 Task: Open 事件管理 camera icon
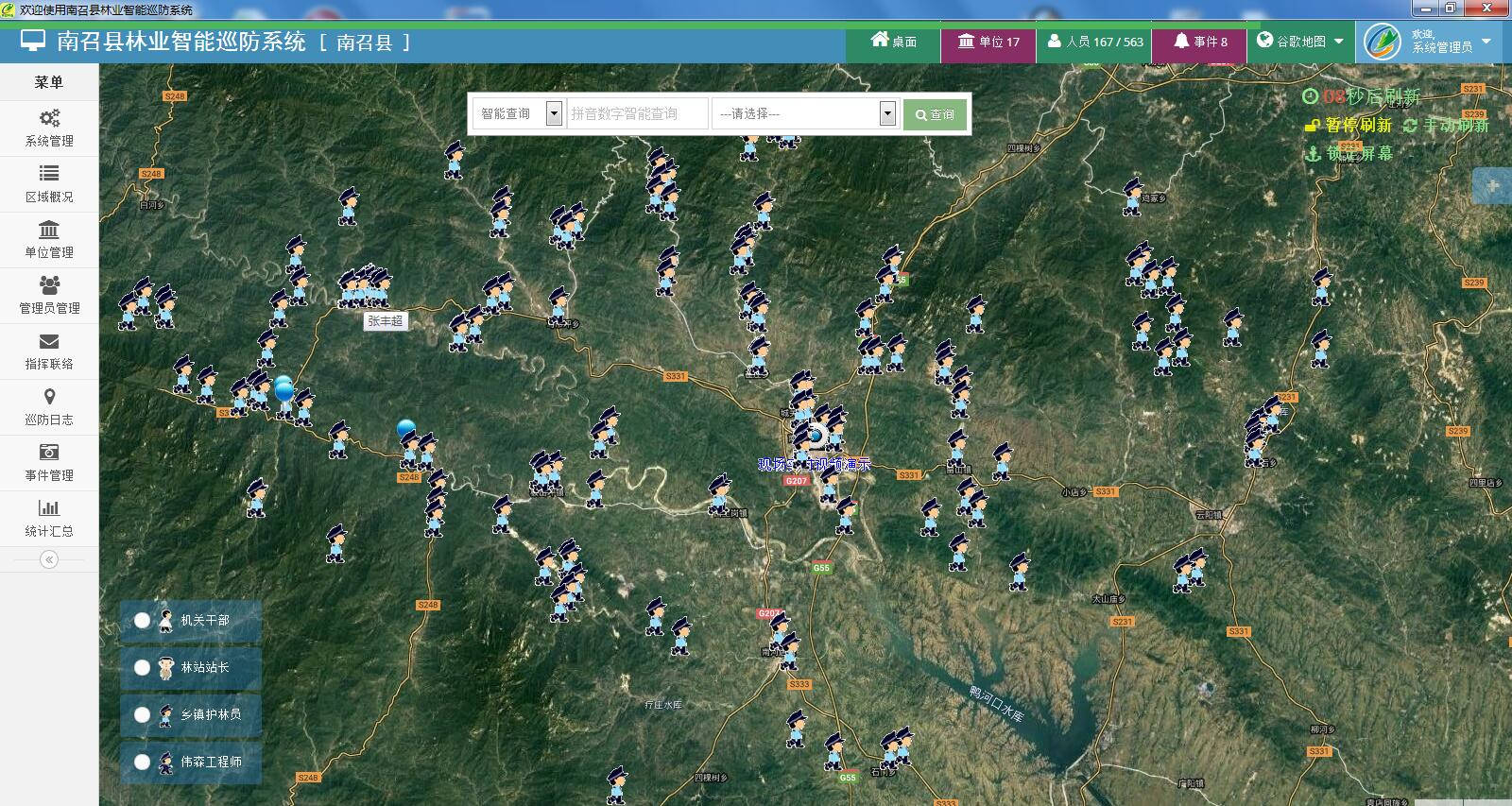tap(49, 453)
